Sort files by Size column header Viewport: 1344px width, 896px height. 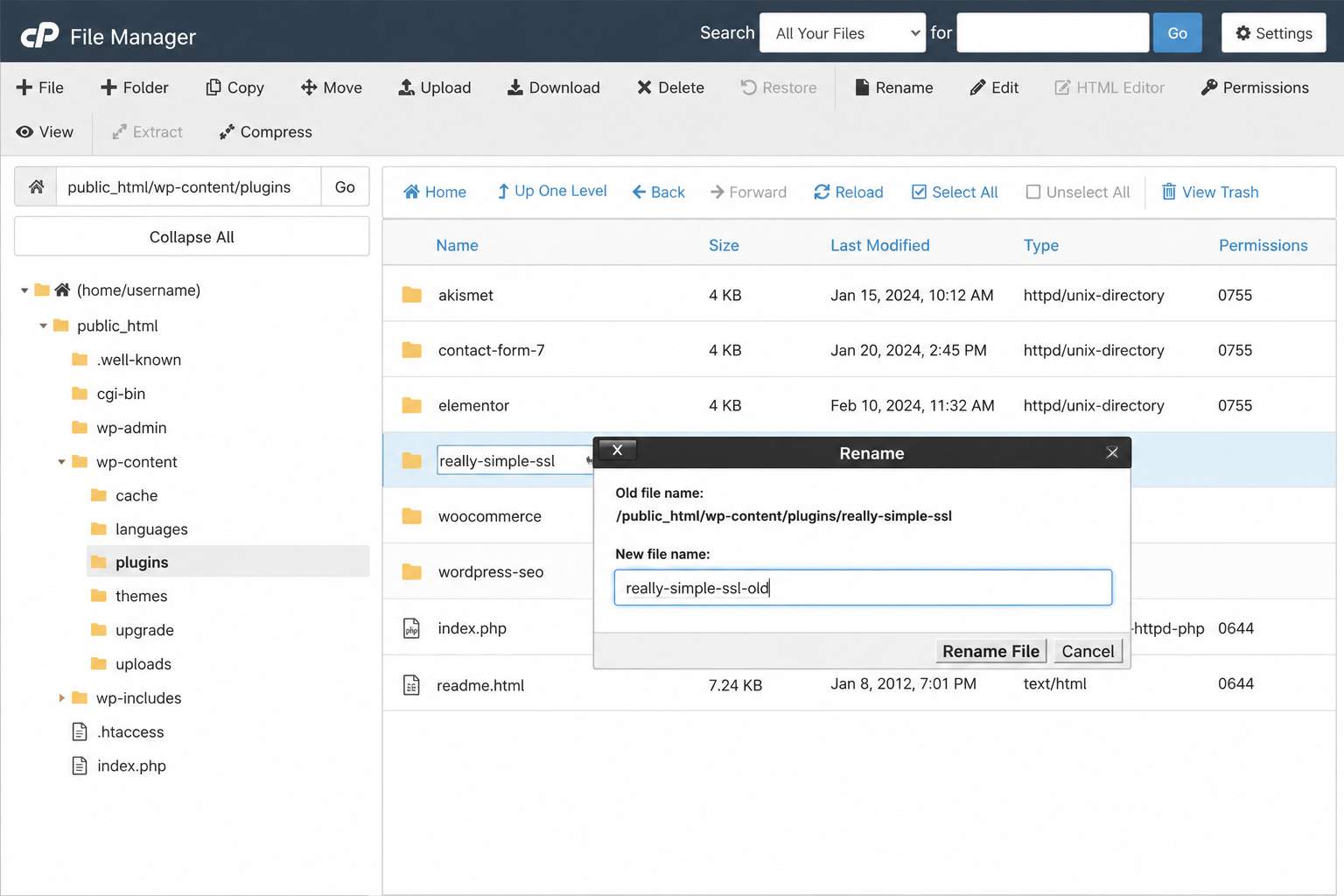(724, 245)
